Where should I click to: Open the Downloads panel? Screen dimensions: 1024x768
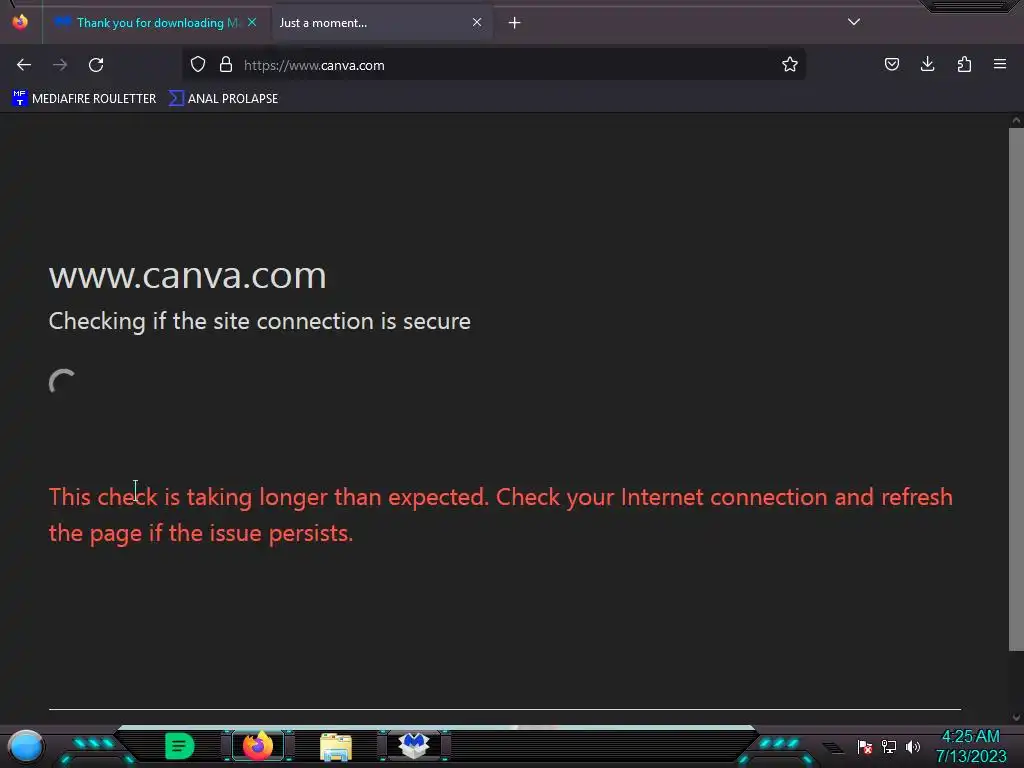(927, 64)
